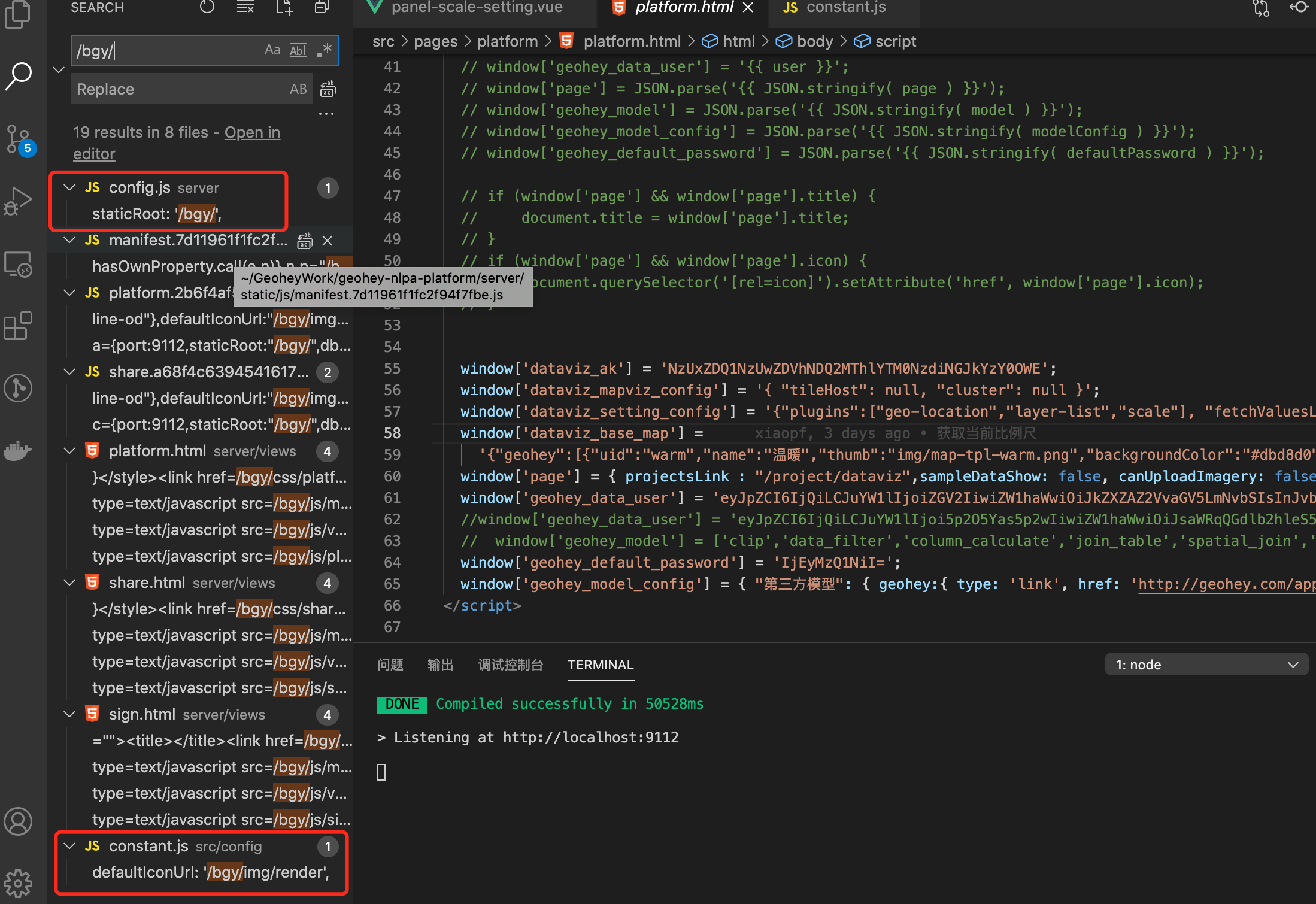Collapse platform.html server/views results
1316x904 pixels.
[x=69, y=451]
